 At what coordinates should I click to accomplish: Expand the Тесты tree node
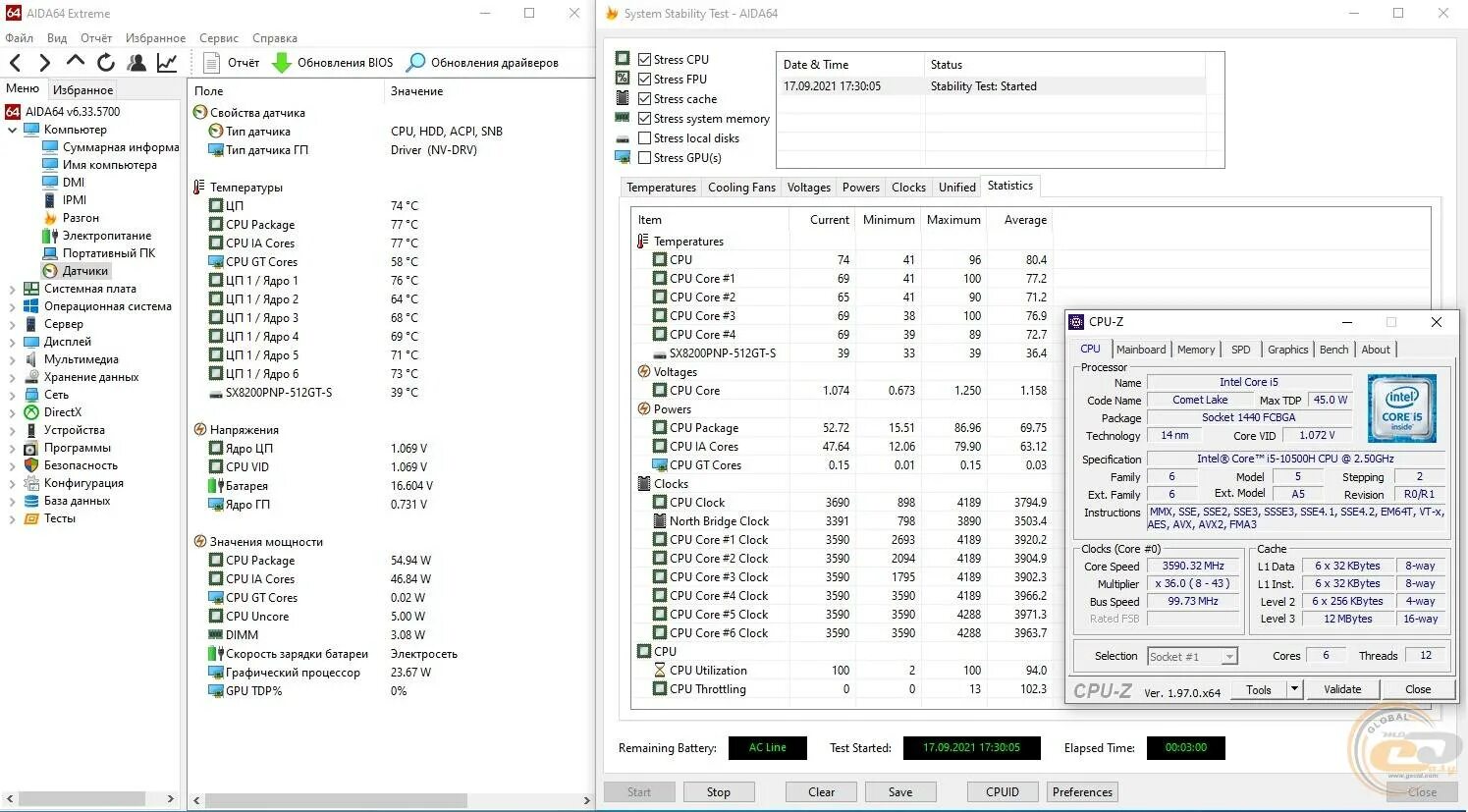pos(12,518)
